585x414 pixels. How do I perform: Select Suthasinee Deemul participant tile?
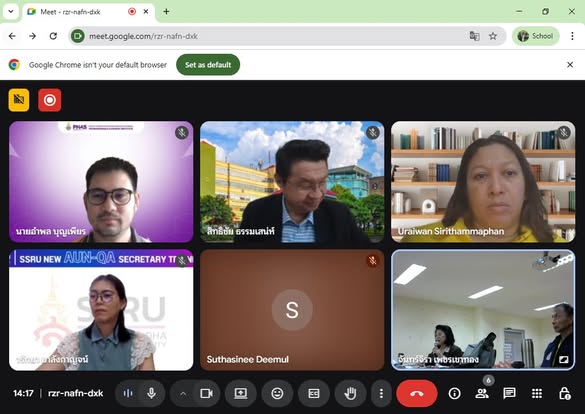point(292,310)
